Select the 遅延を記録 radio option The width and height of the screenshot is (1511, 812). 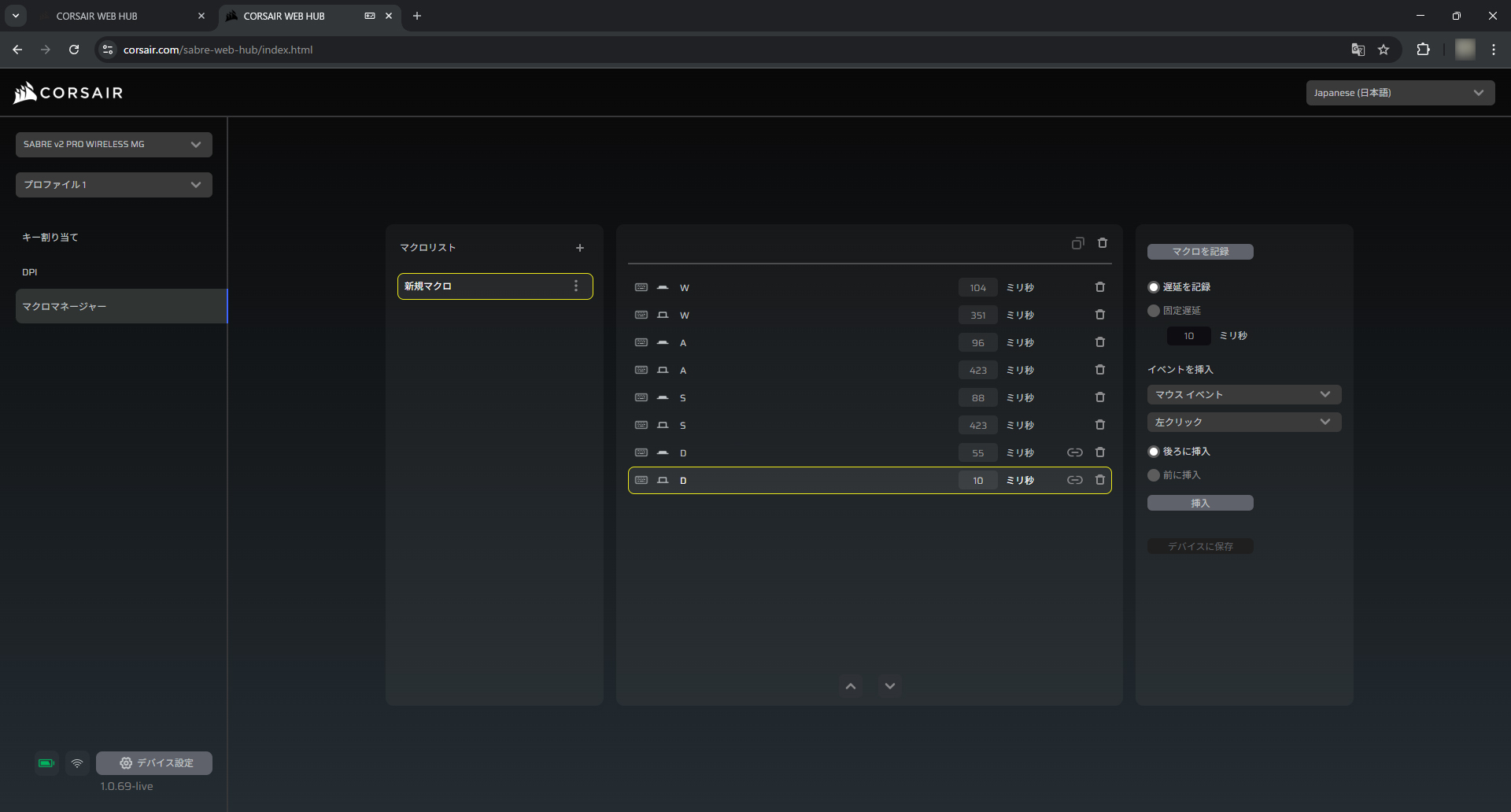(x=1154, y=287)
